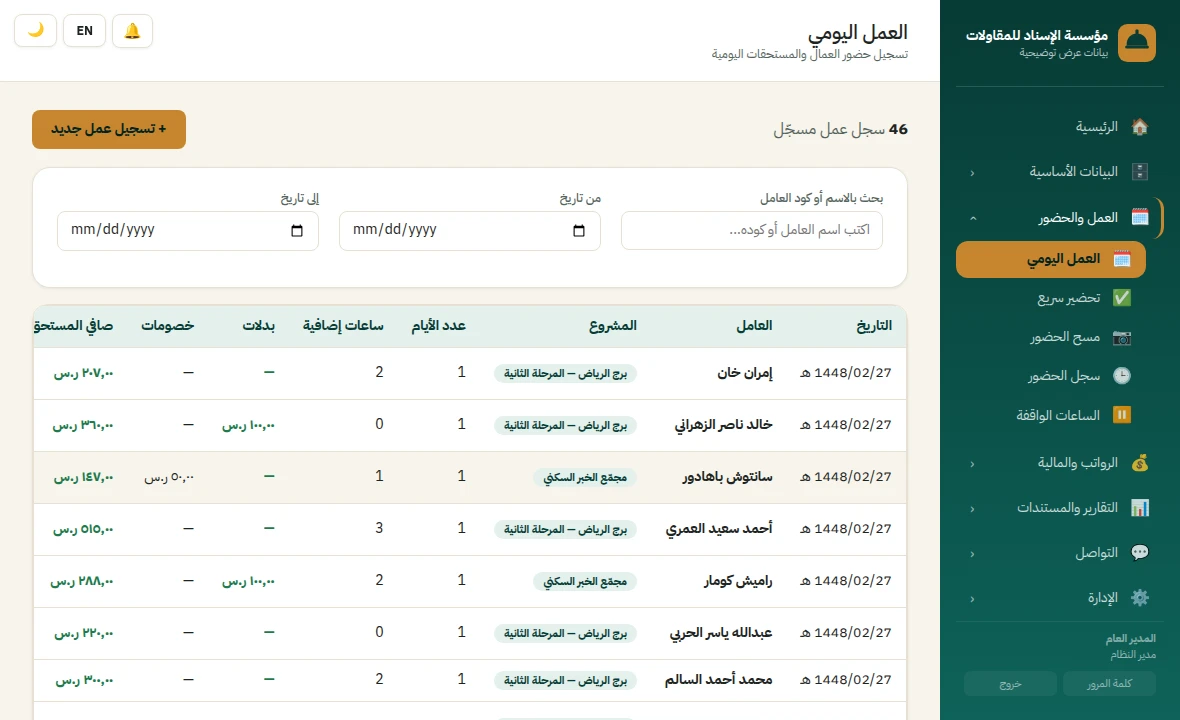This screenshot has width=1180, height=720.
Task: Click the project tag in إمران خان row
Action: 565,374
